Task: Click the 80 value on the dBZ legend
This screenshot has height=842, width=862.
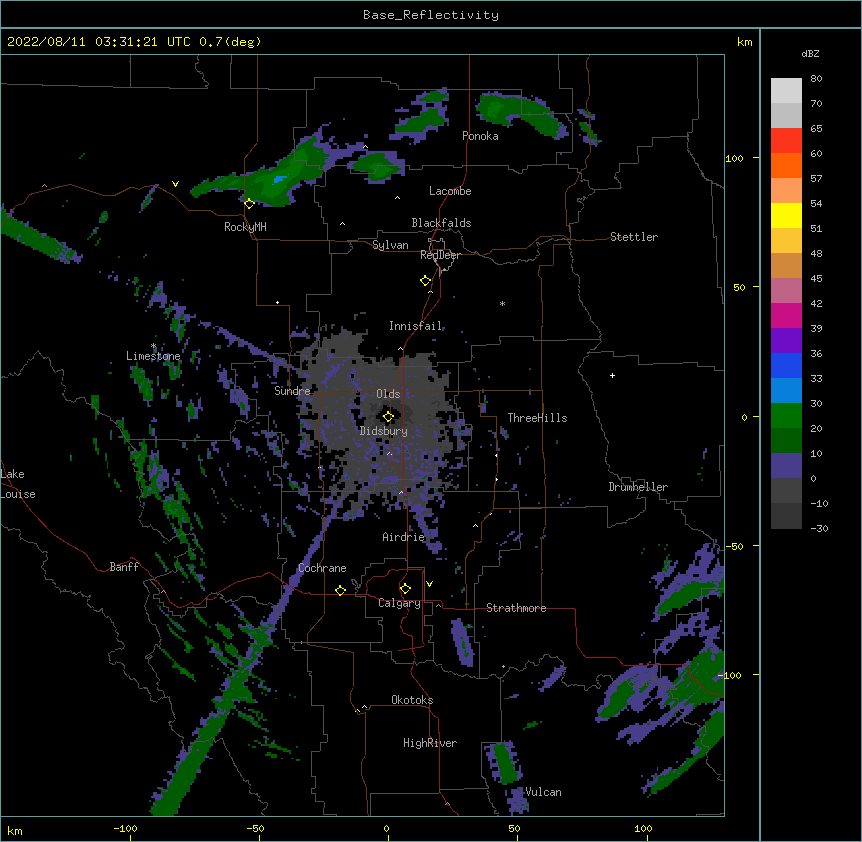Action: [816, 79]
